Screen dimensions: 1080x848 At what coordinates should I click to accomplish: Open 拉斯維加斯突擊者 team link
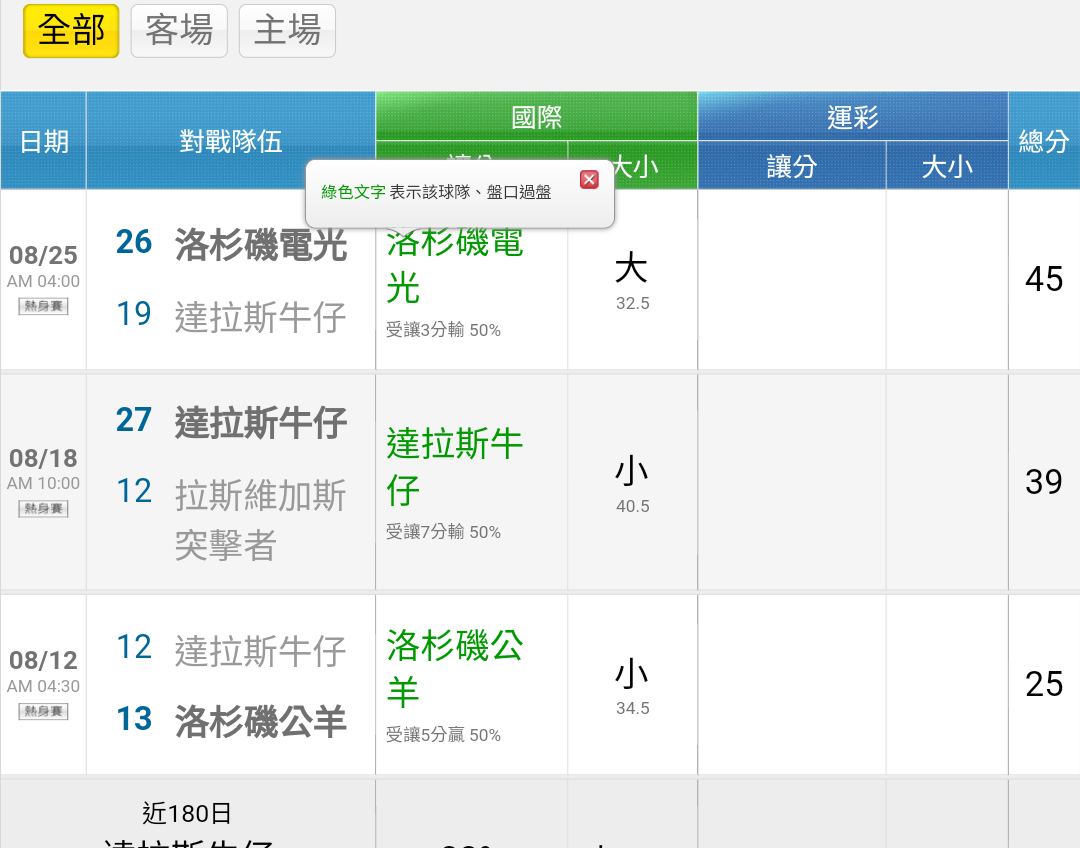click(x=260, y=520)
